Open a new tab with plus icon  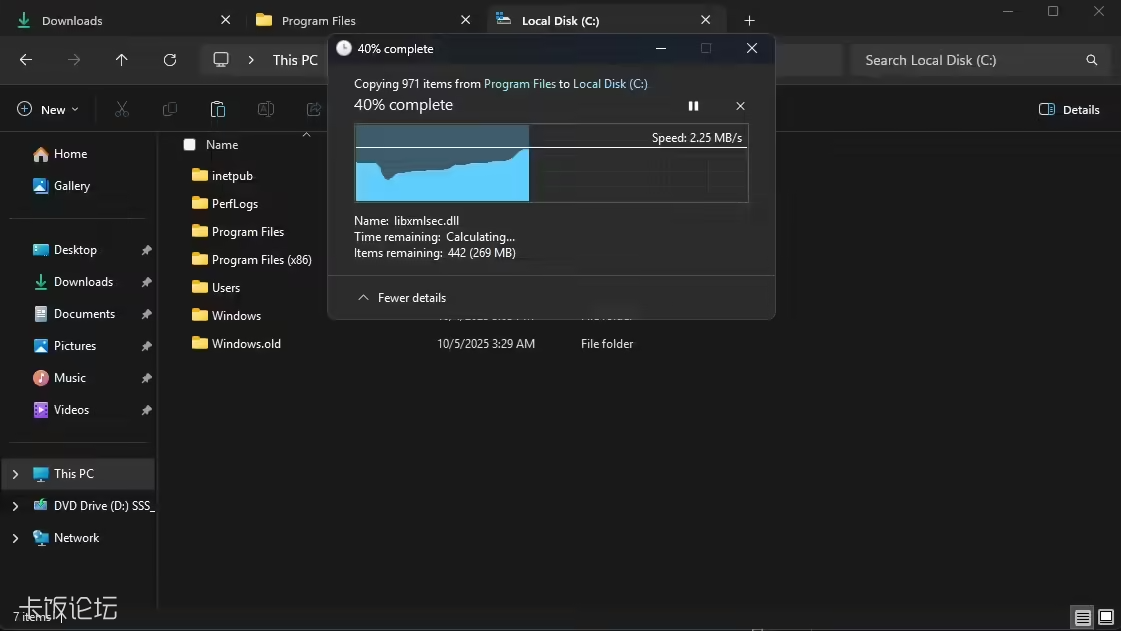[749, 20]
